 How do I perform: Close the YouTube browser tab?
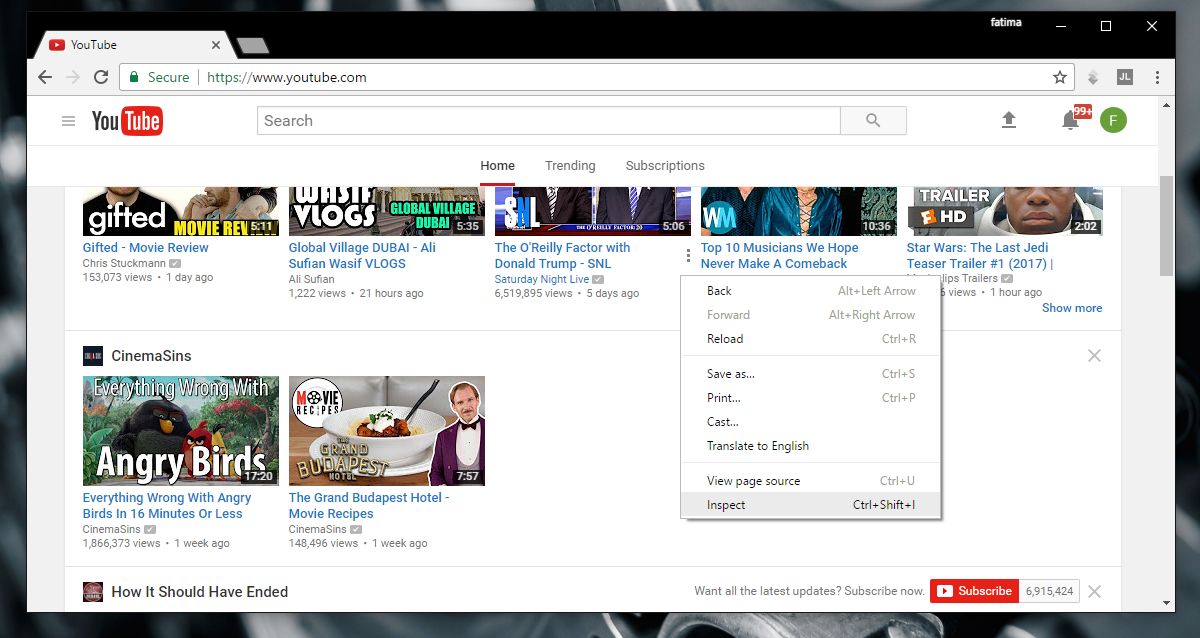[216, 45]
